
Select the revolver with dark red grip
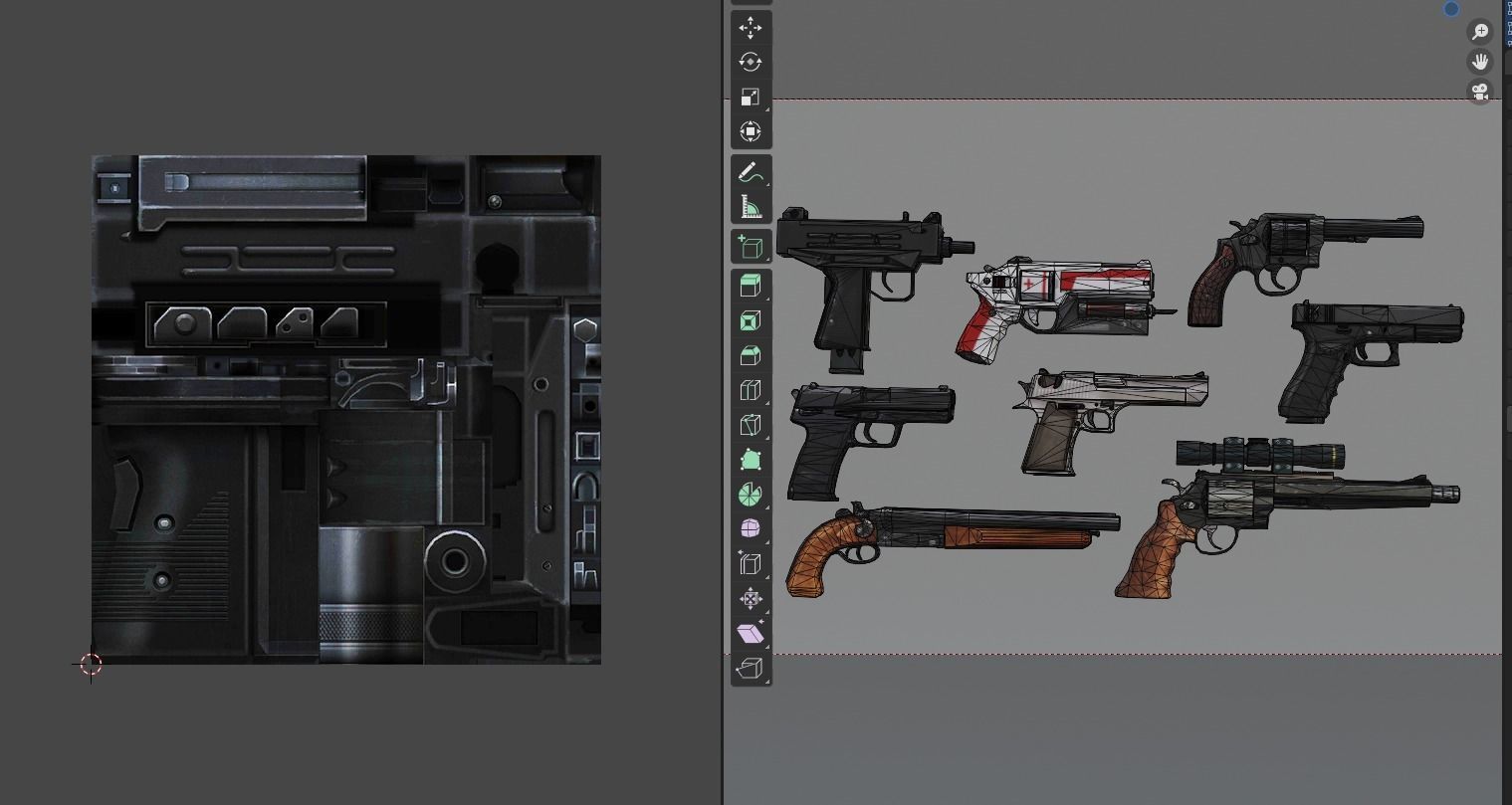pyautogui.click(x=1304, y=268)
